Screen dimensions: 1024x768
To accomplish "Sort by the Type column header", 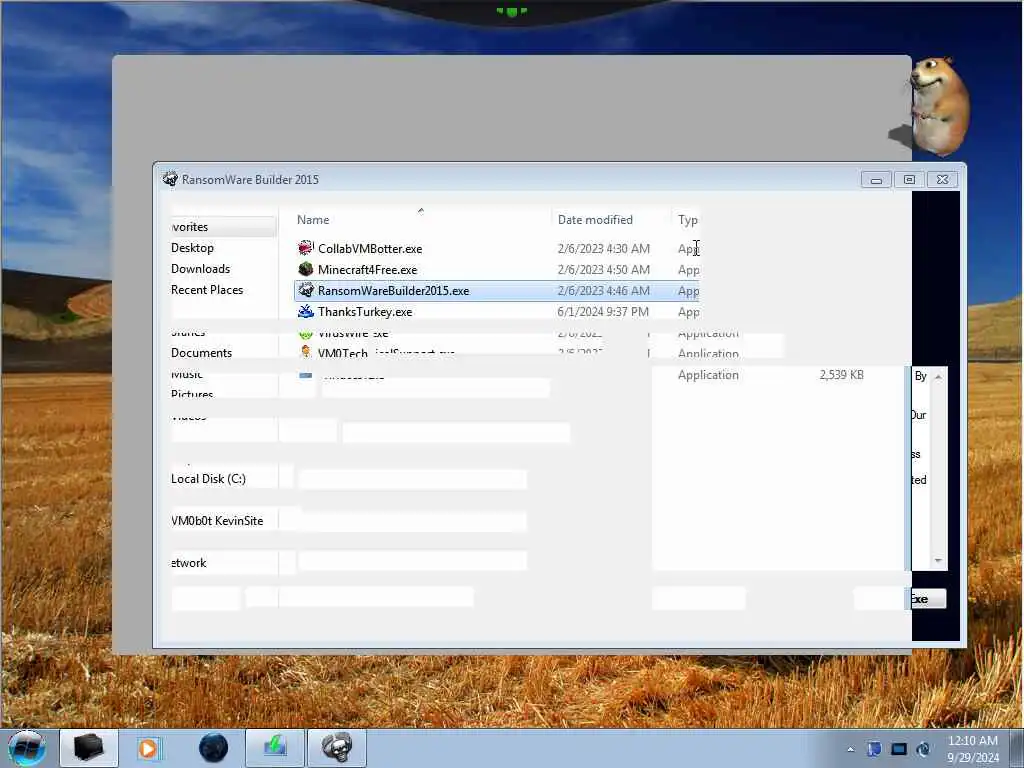I will pos(688,220).
